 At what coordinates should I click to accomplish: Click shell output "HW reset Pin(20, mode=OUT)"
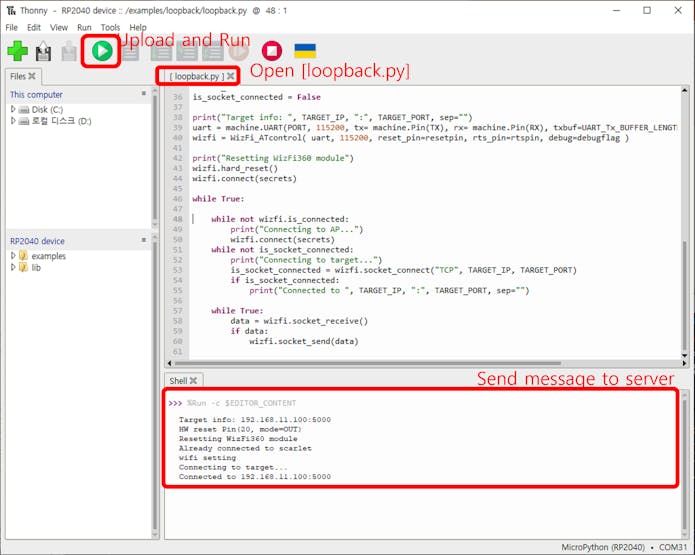(240, 429)
